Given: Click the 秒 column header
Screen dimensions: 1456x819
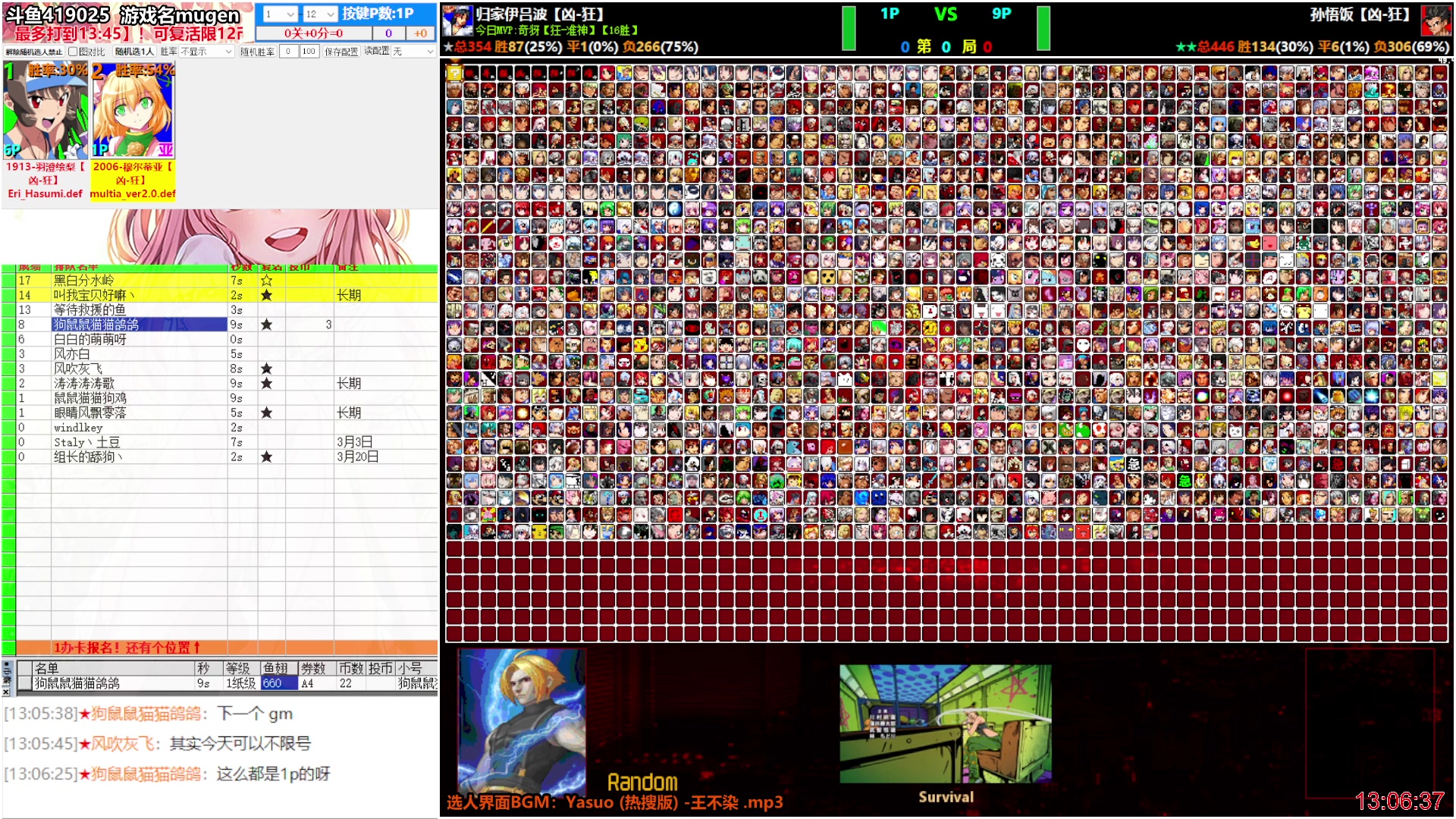Looking at the screenshot, I should pos(208,668).
